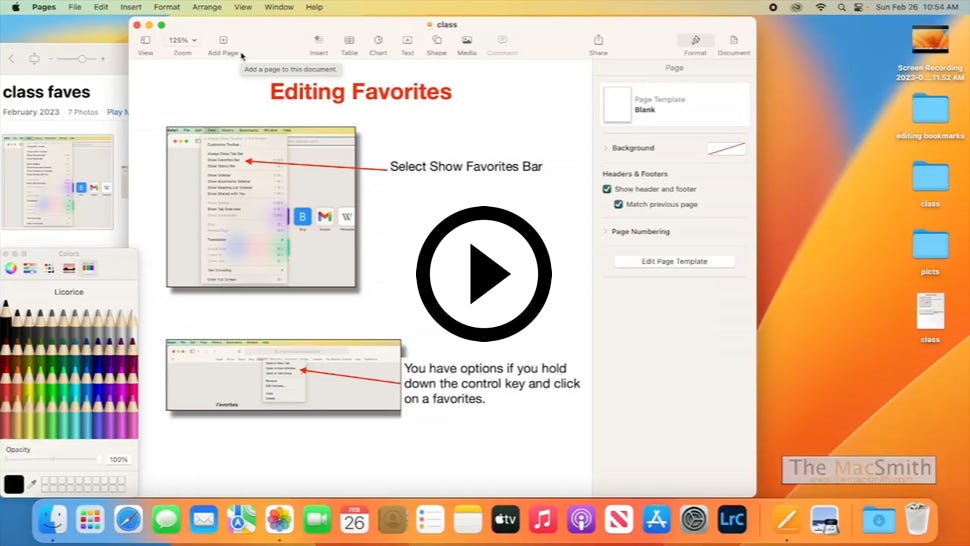
Task: Click the Photos thumbnail size slider
Action: pos(77,59)
